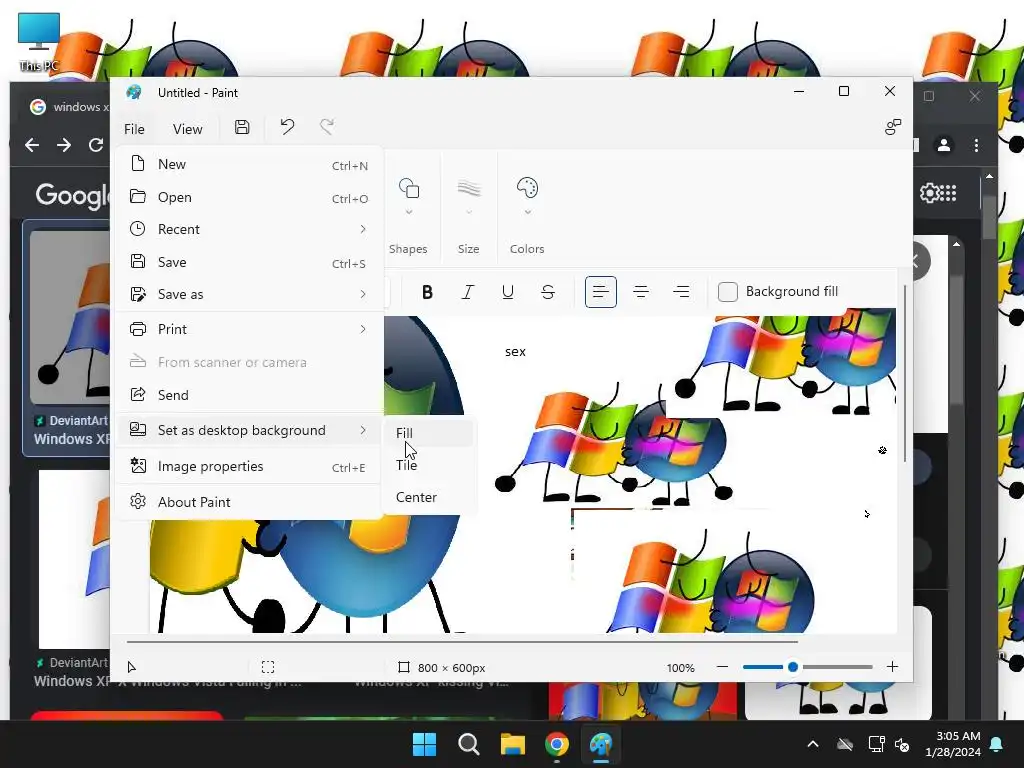Open the Windows Start button
Screen dimensions: 1024x768
[424, 744]
